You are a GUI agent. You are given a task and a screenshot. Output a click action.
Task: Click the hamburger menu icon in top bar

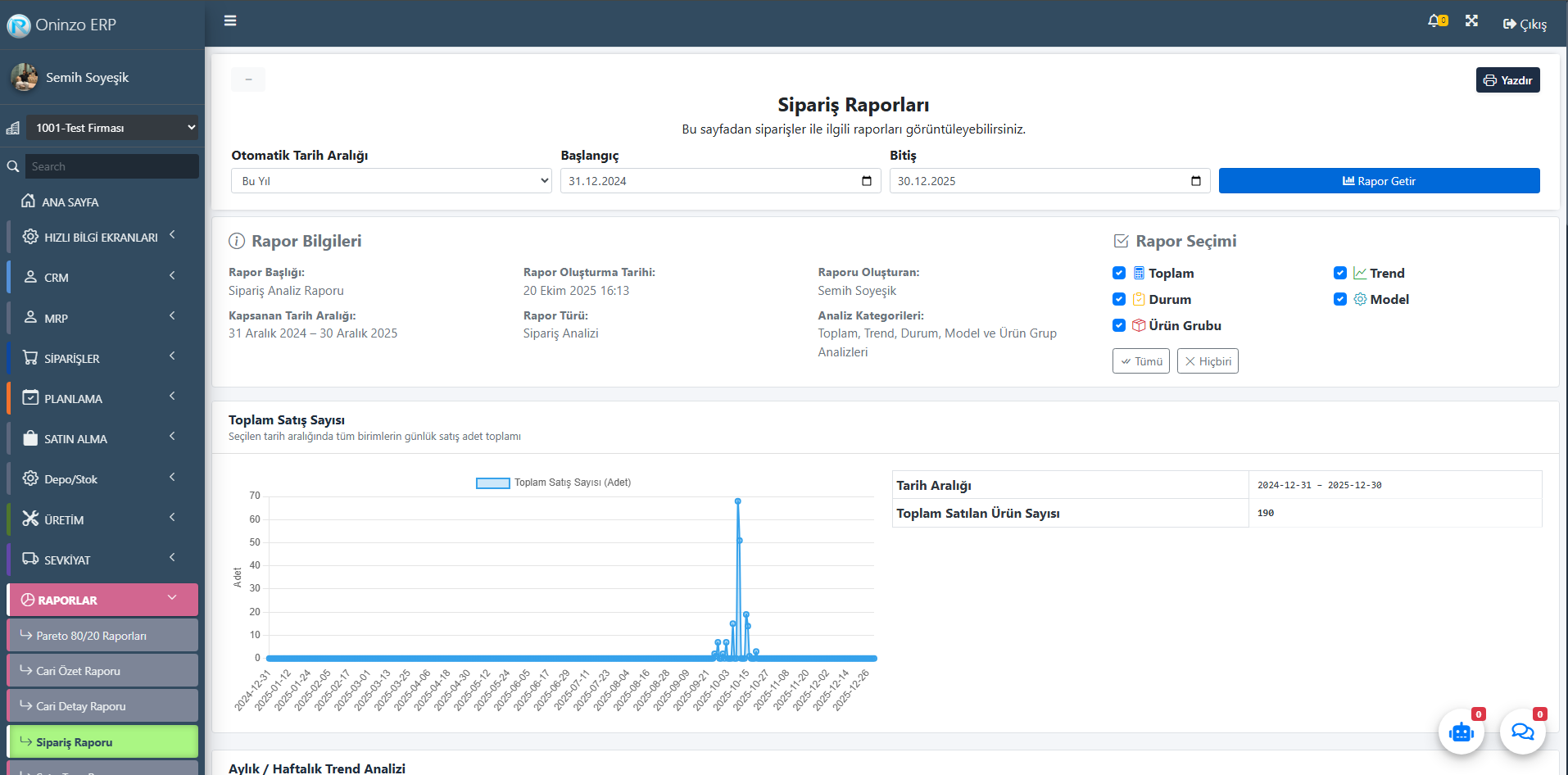230,20
